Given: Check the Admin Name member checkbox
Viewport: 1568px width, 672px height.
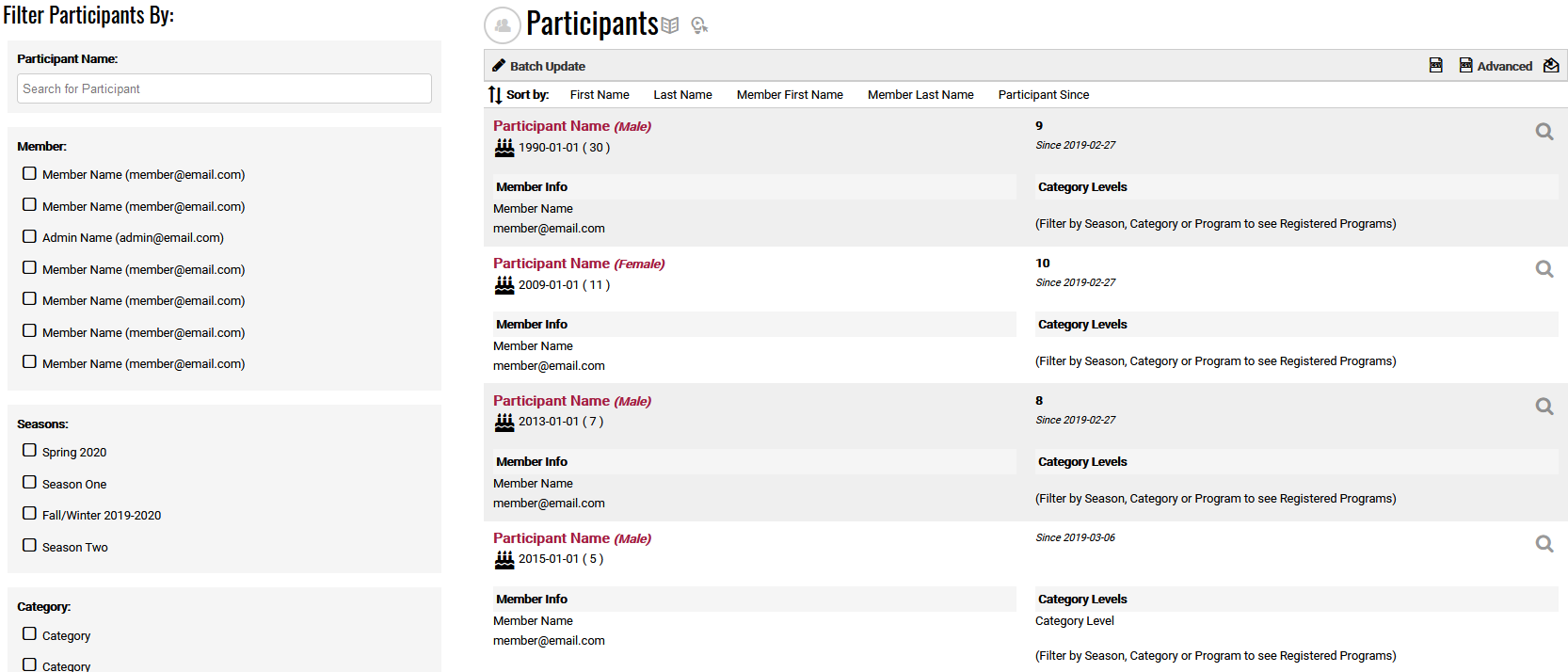Looking at the screenshot, I should [x=29, y=235].
